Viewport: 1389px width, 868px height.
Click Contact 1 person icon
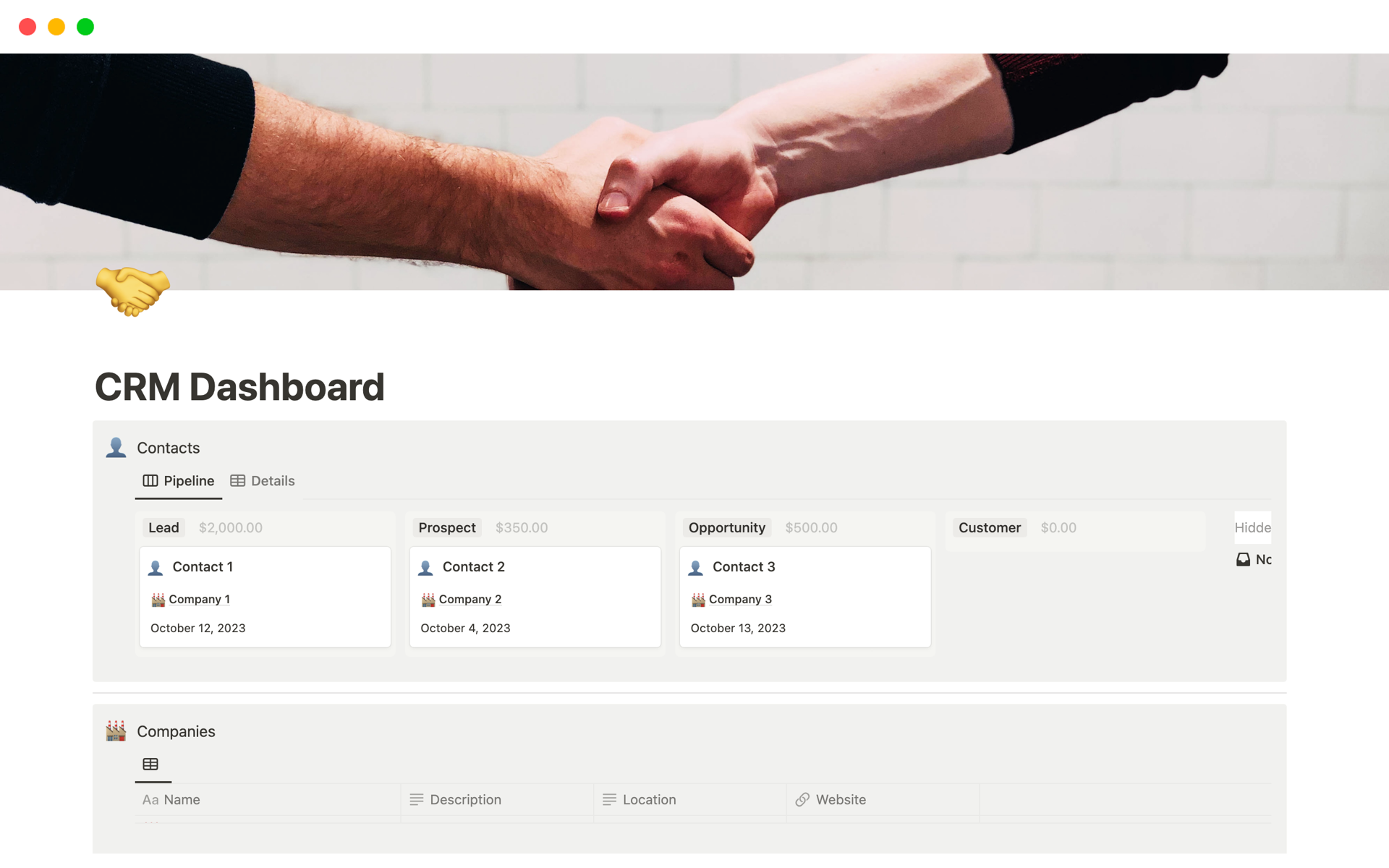pos(157,567)
